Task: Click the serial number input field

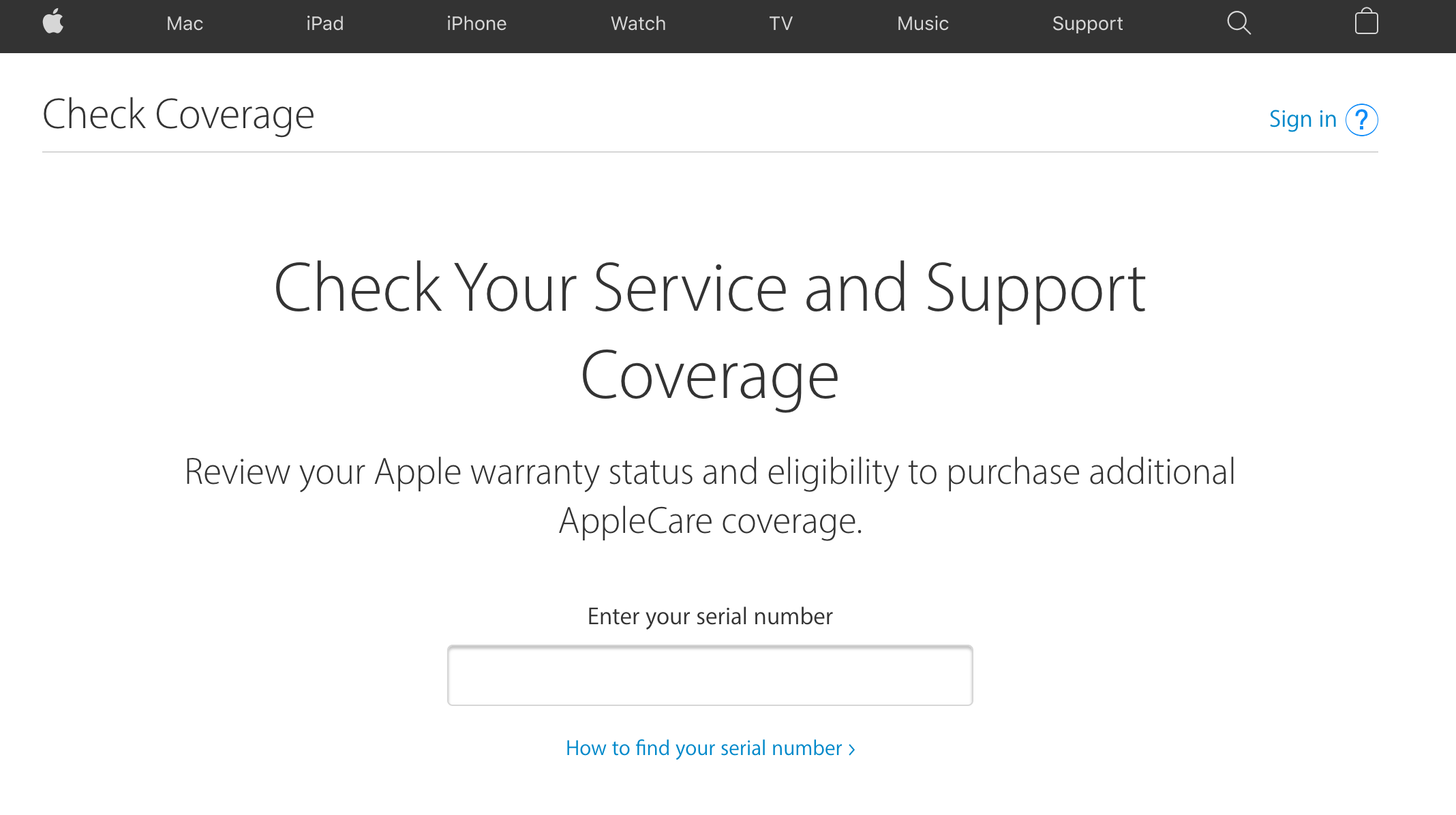Action: click(x=710, y=676)
